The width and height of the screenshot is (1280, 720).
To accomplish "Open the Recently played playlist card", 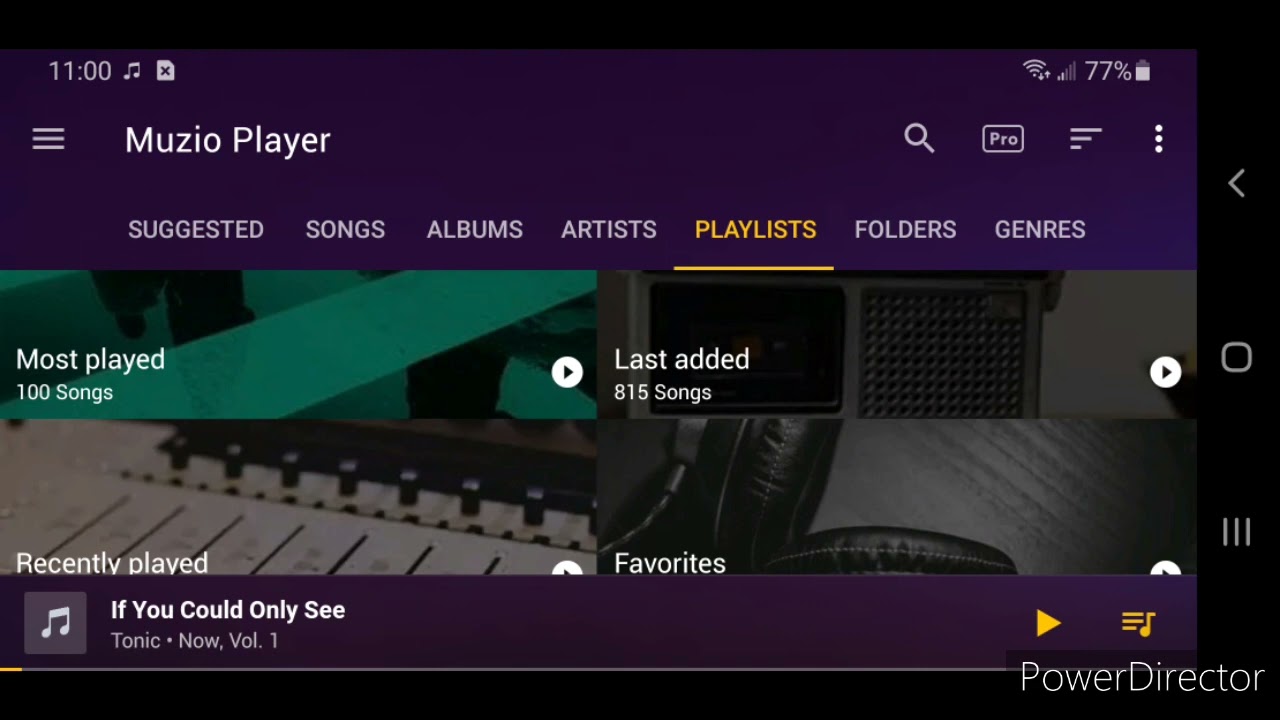I will coord(298,497).
